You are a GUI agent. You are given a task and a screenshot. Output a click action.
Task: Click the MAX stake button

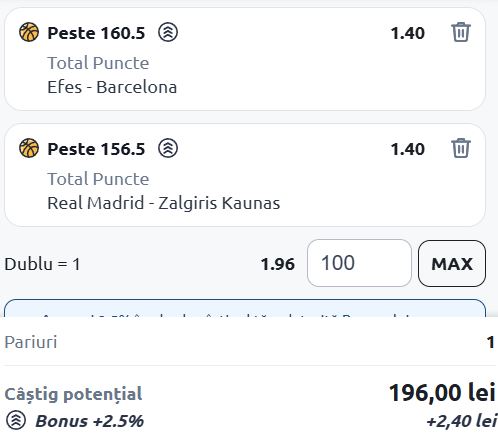(452, 263)
